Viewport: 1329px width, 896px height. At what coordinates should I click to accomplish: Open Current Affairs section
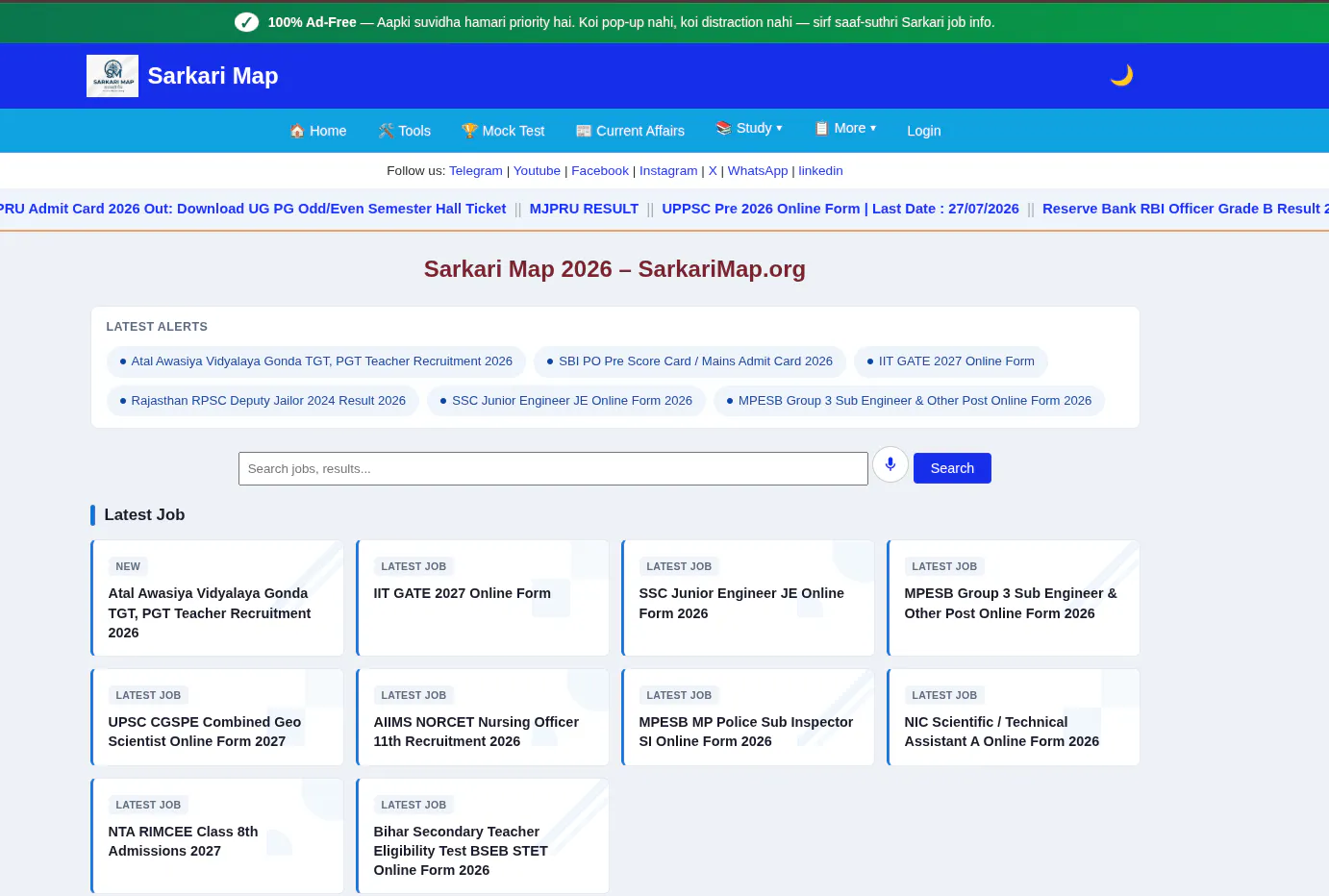click(x=631, y=131)
